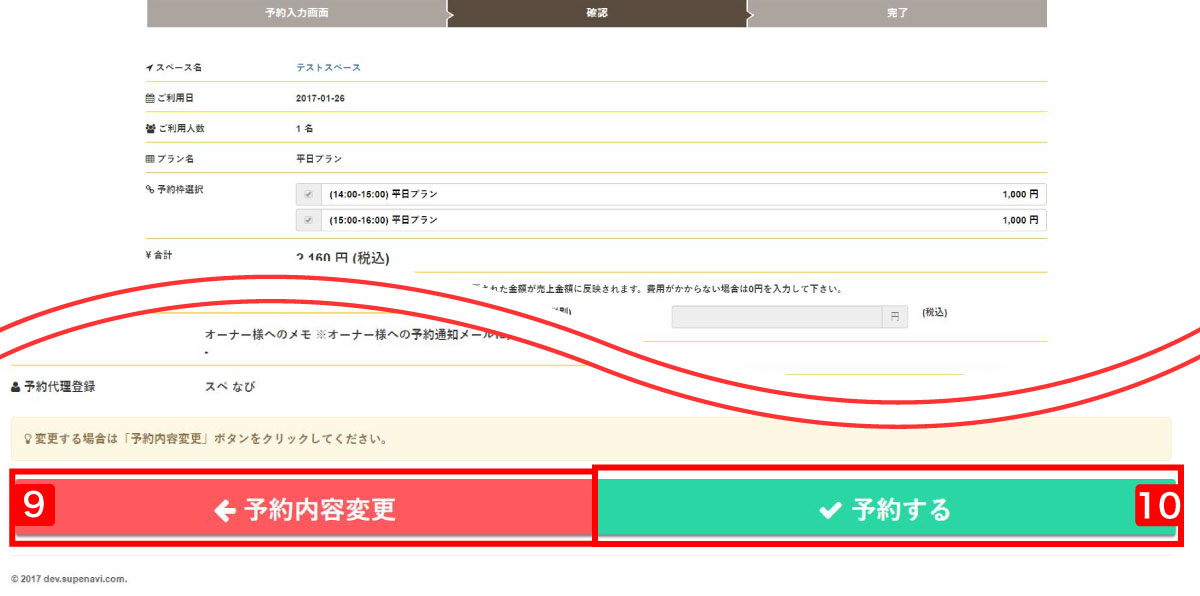Click the lightbulb icon in the yellow notice
The image size is (1200, 596).
(27, 438)
